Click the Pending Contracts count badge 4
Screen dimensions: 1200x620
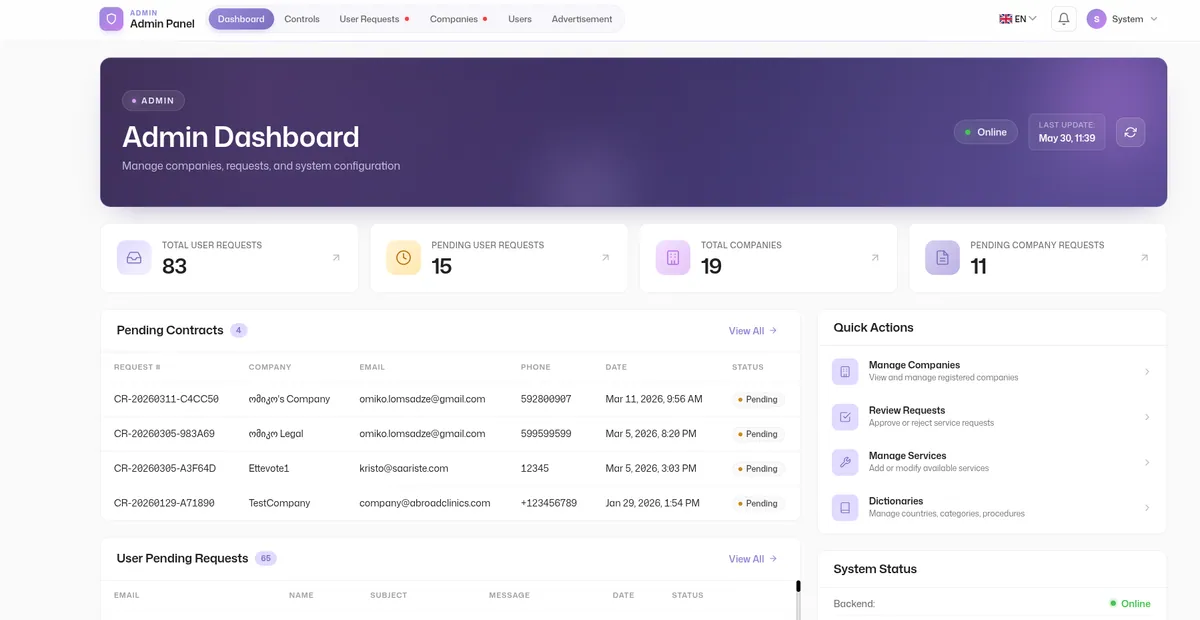[x=238, y=330]
